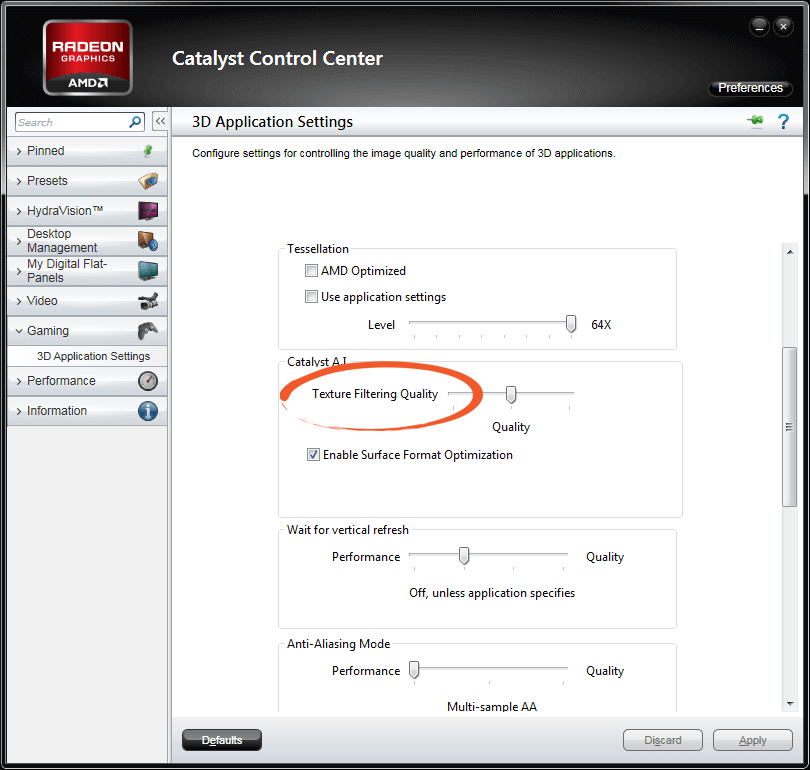Click the Wait for vertical refresh slider handle
This screenshot has height=770, width=810.
point(464,556)
